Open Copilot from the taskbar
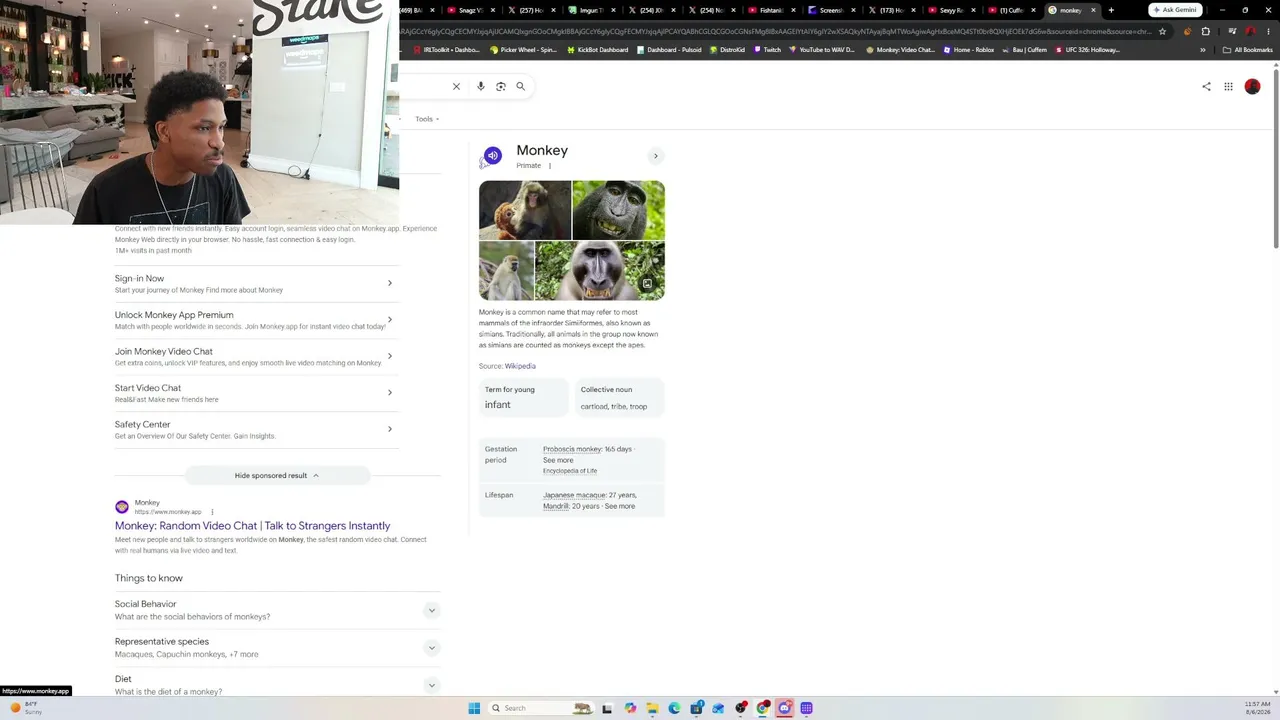 [630, 708]
